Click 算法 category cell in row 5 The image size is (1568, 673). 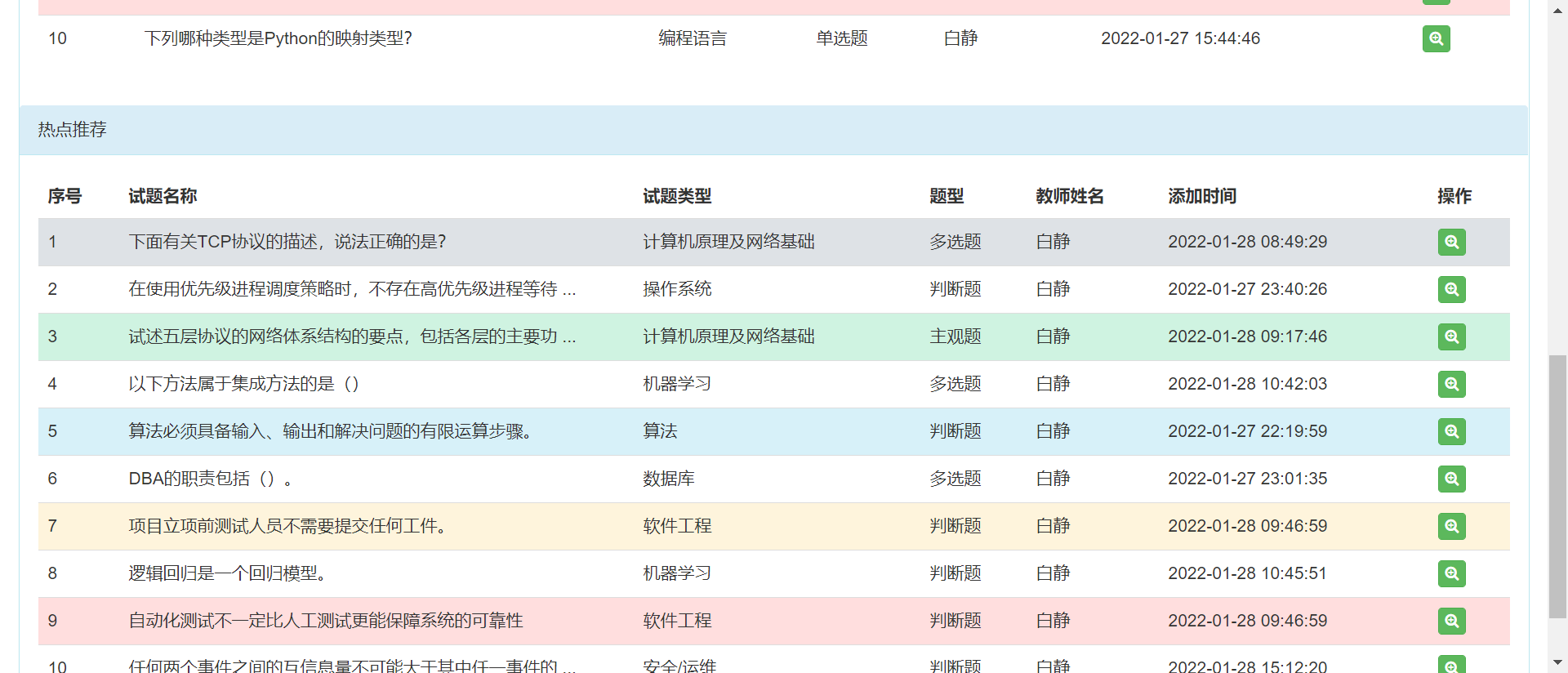click(660, 431)
